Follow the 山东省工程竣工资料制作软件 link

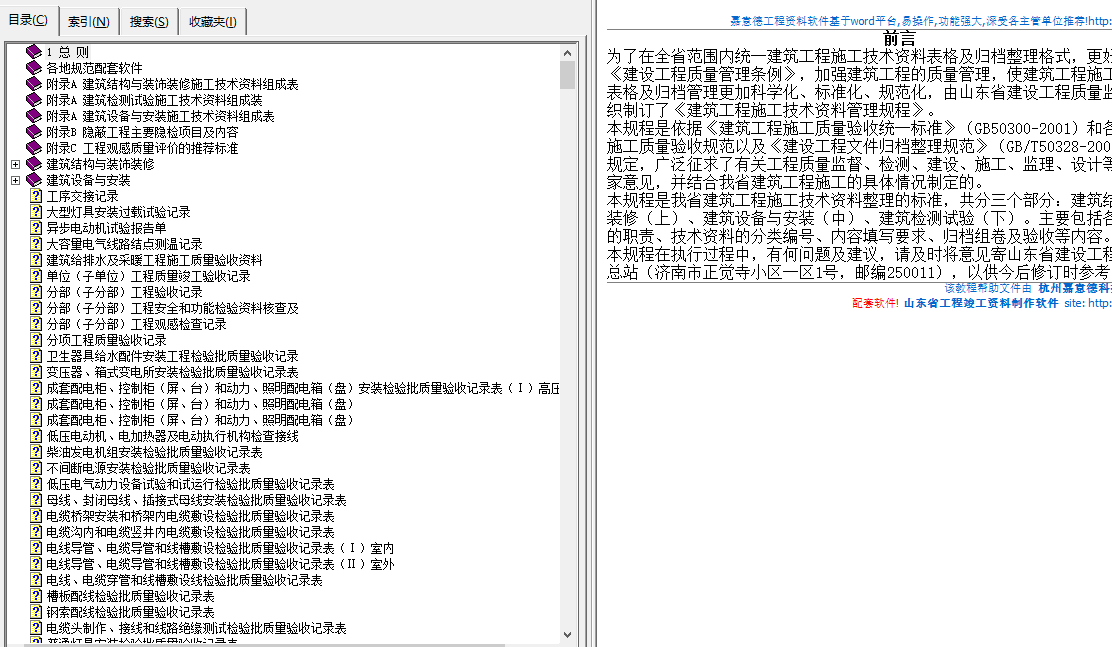[980, 303]
